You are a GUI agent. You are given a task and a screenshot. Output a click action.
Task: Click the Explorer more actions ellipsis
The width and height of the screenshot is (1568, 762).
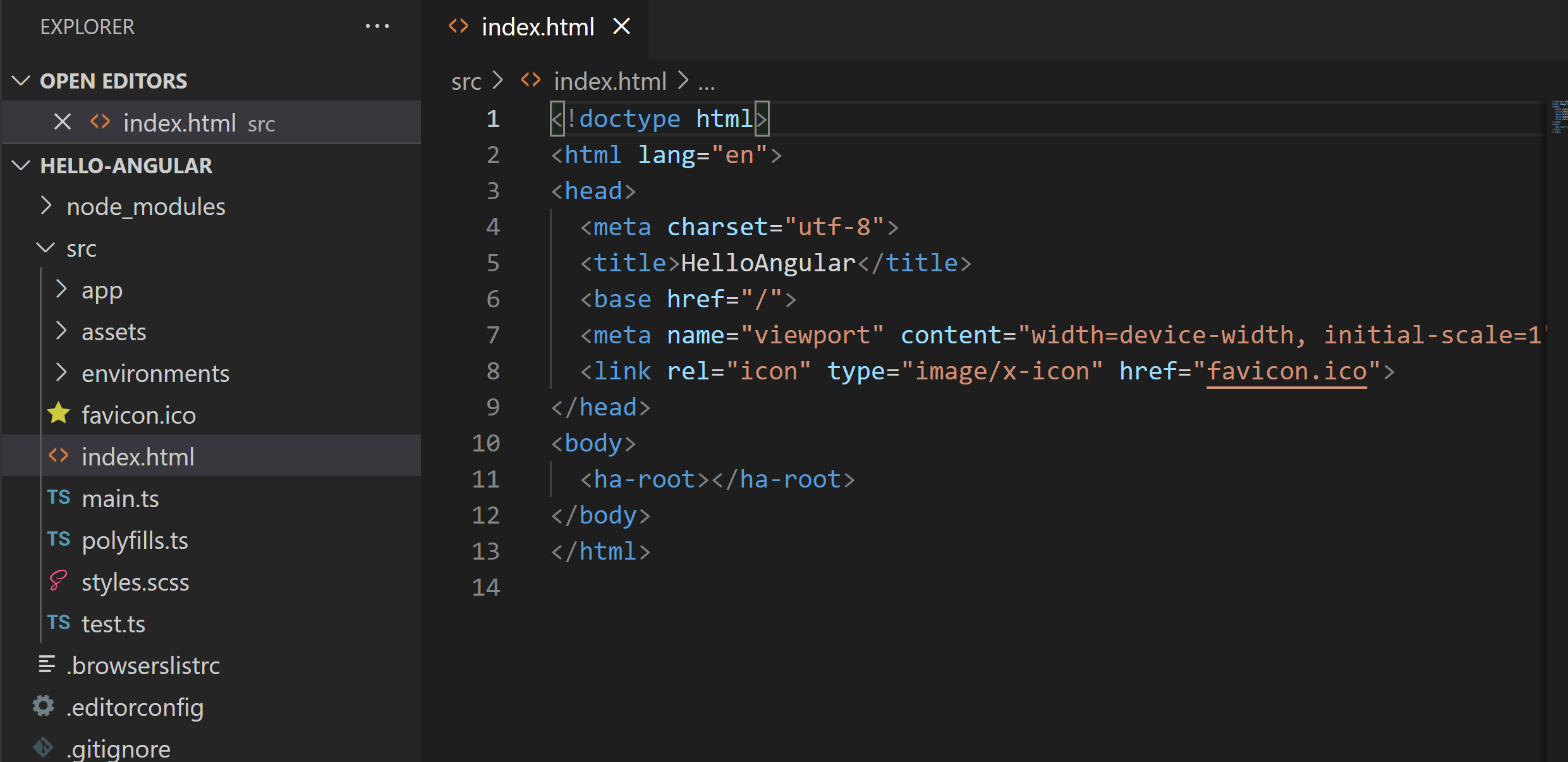pyautogui.click(x=377, y=27)
